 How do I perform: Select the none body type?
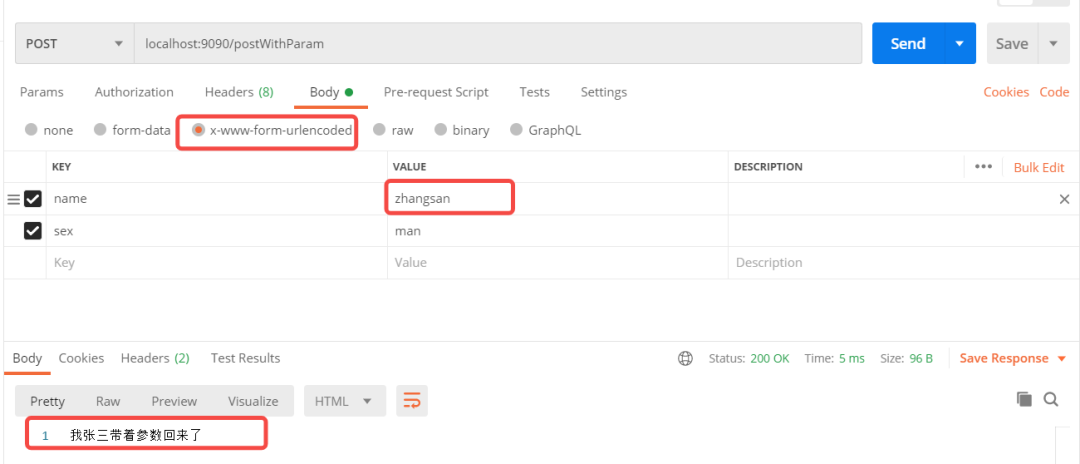(49, 129)
